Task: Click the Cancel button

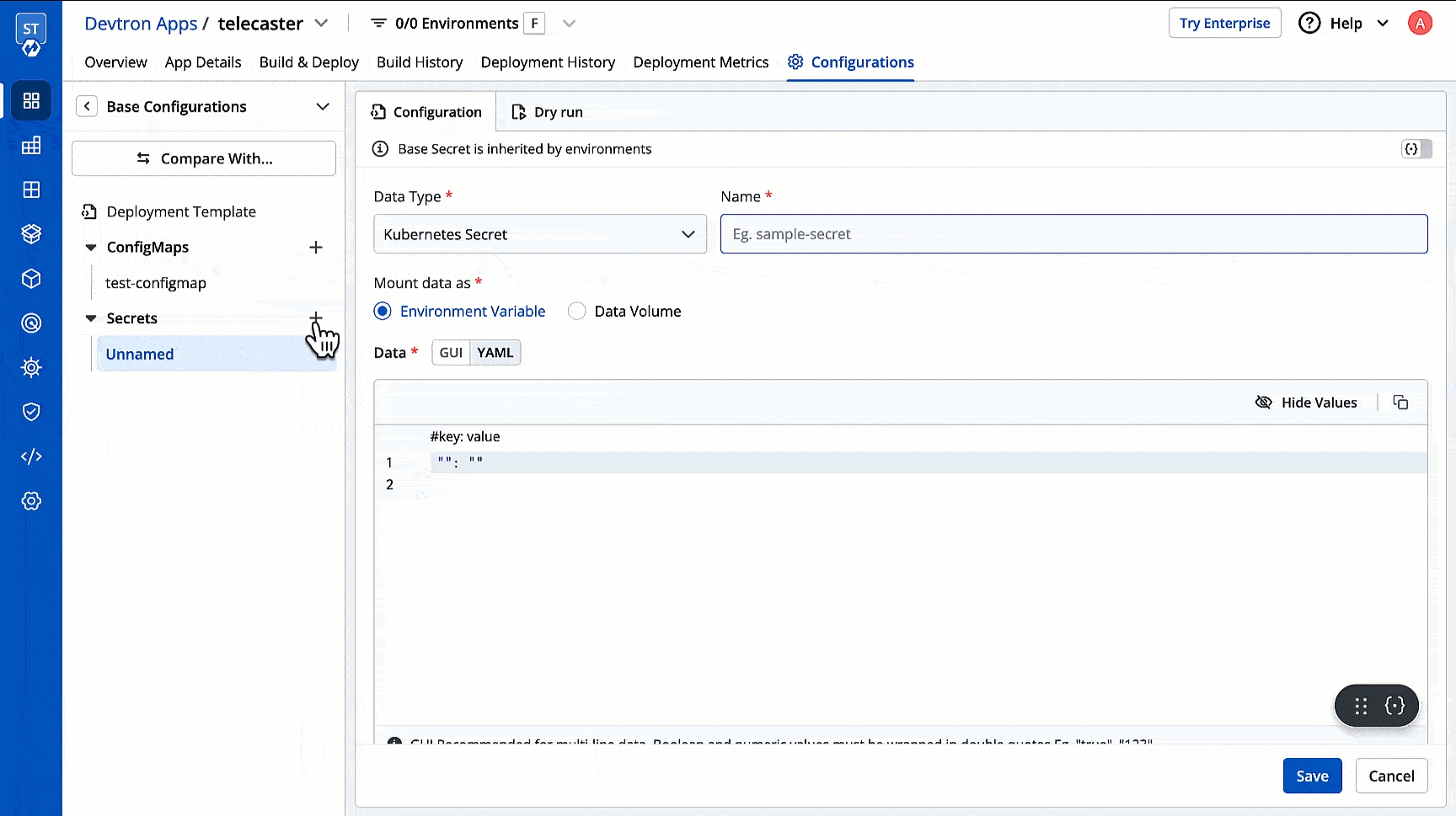Action: (x=1391, y=776)
